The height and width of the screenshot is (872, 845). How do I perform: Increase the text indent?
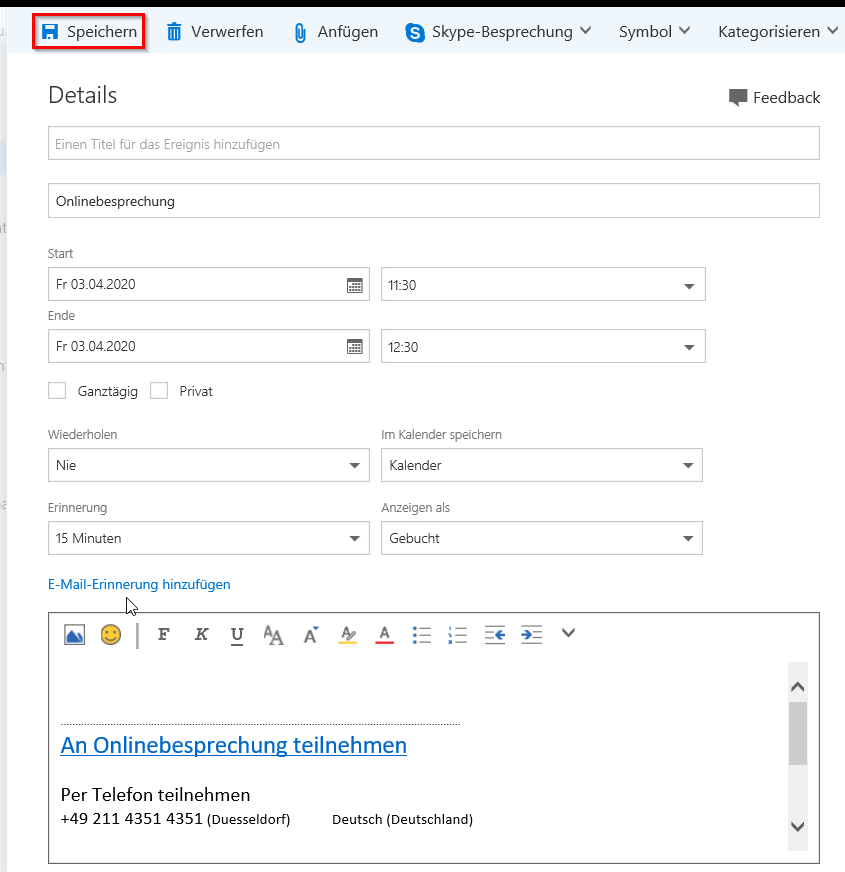point(531,635)
